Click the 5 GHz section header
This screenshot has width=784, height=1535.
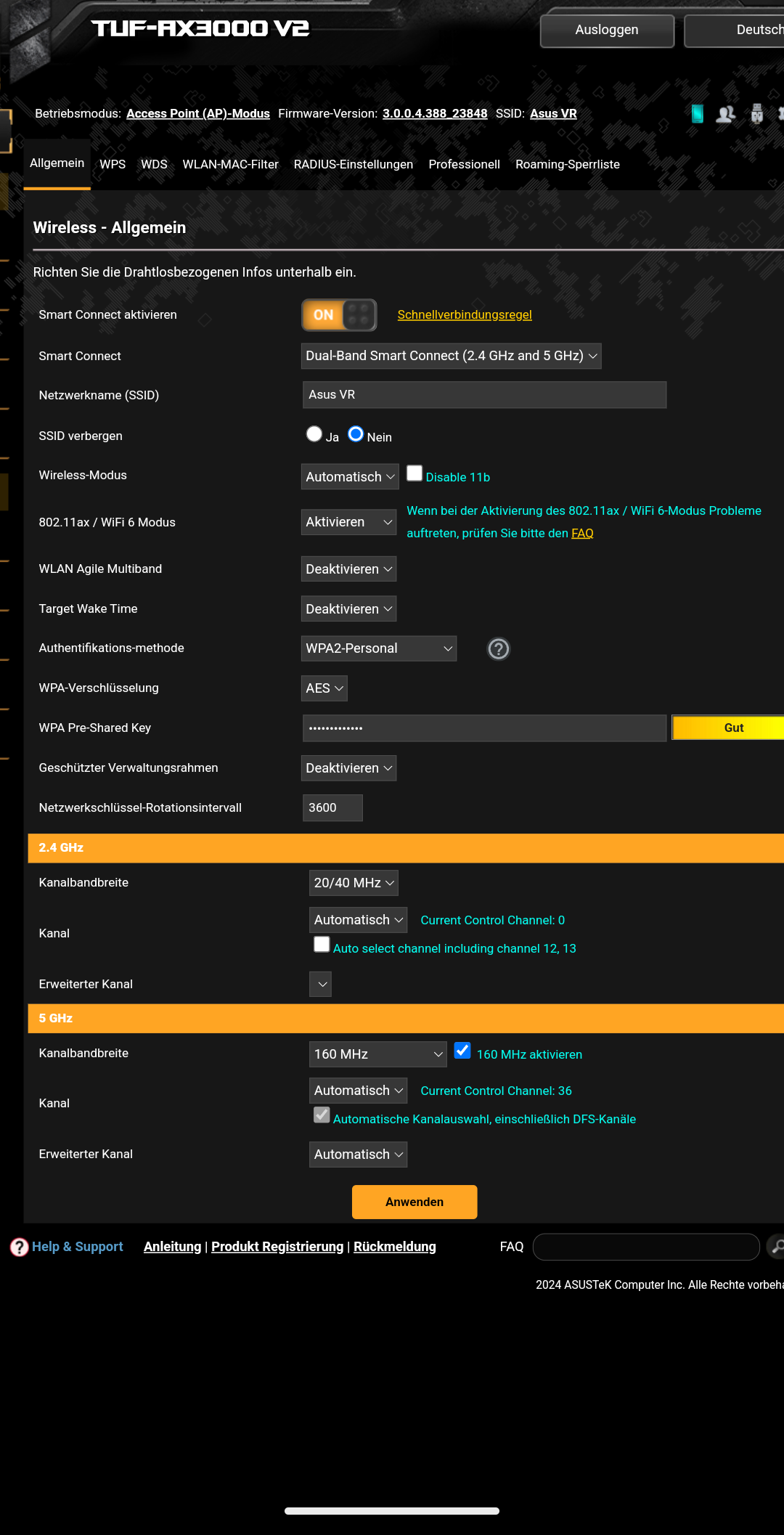pyautogui.click(x=406, y=1018)
